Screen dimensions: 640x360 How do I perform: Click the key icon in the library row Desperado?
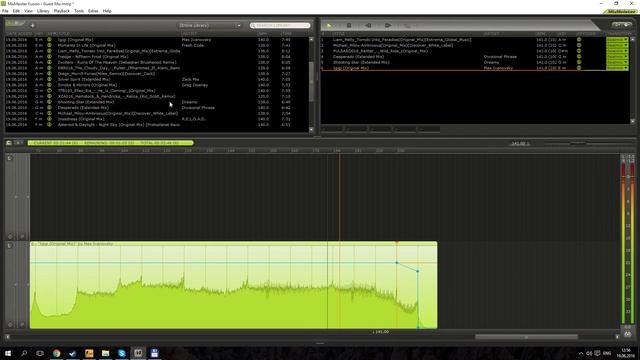coord(49,108)
